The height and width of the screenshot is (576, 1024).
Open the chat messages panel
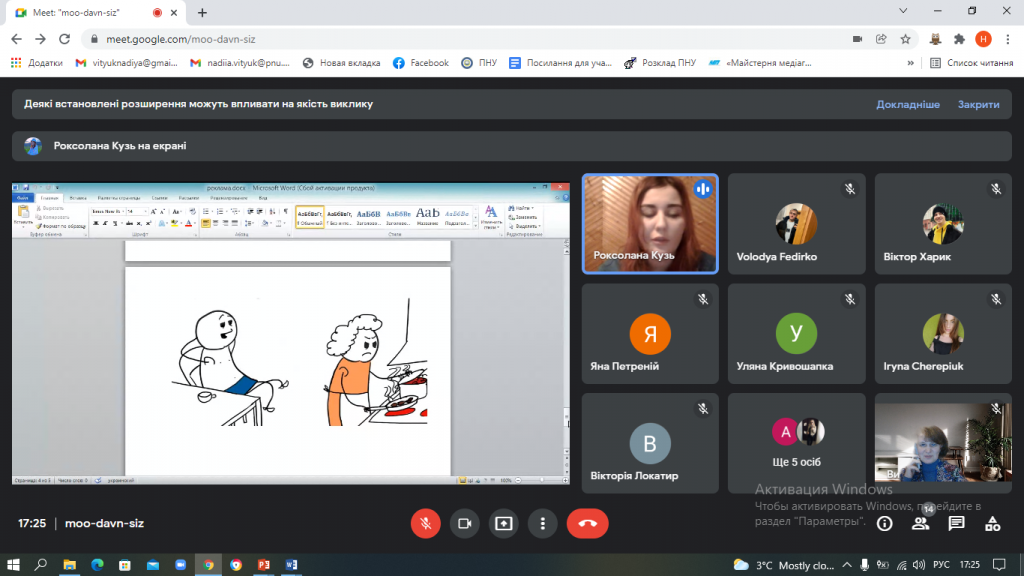[956, 523]
